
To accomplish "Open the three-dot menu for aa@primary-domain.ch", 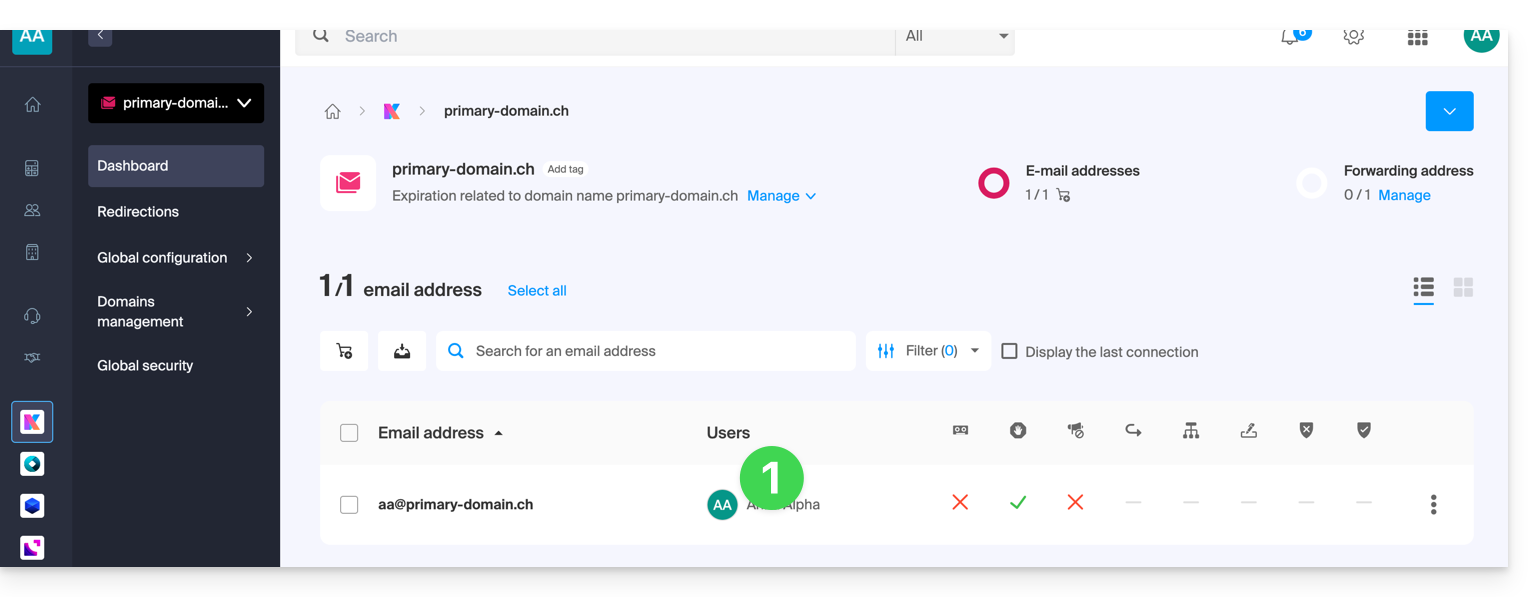I will click(x=1433, y=505).
